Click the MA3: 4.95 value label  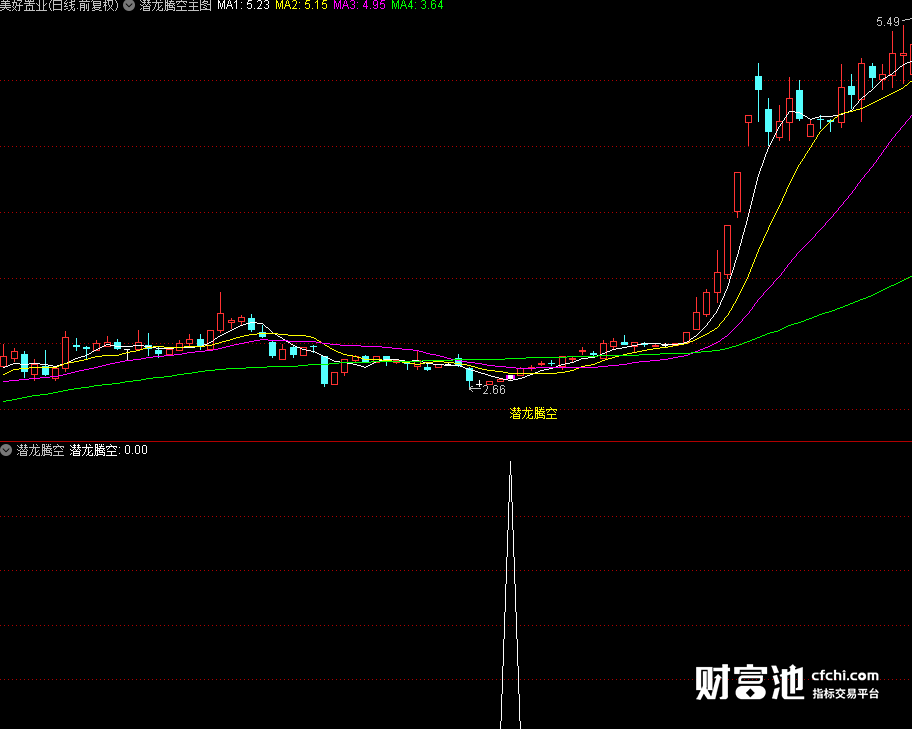pos(359,5)
